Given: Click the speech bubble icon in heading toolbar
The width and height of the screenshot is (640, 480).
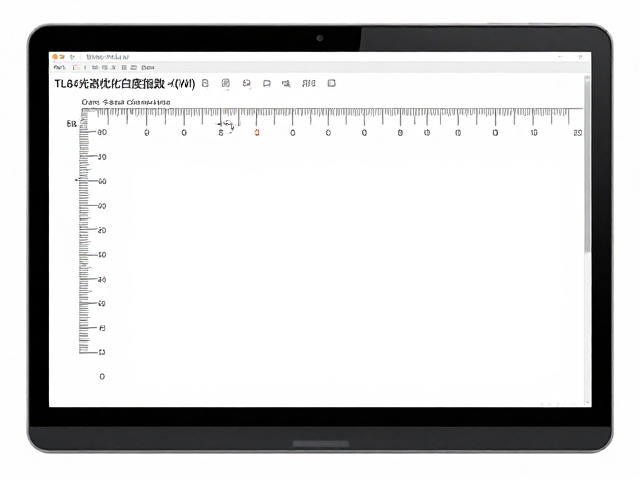Looking at the screenshot, I should click(x=267, y=84).
